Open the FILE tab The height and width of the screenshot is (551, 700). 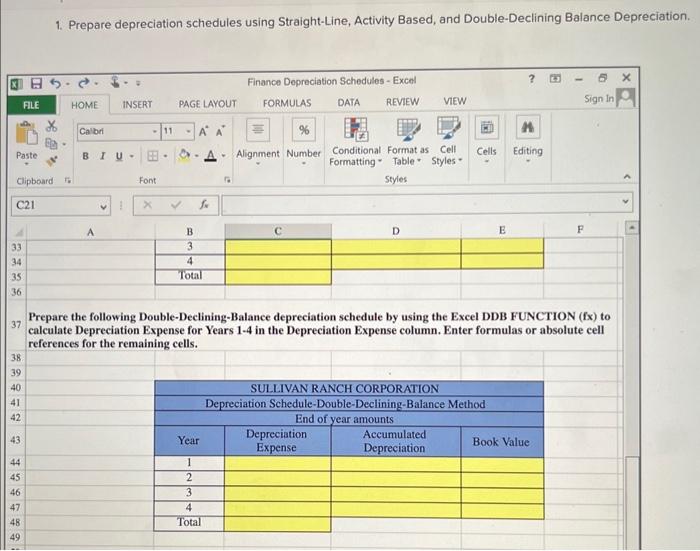pos(31,105)
